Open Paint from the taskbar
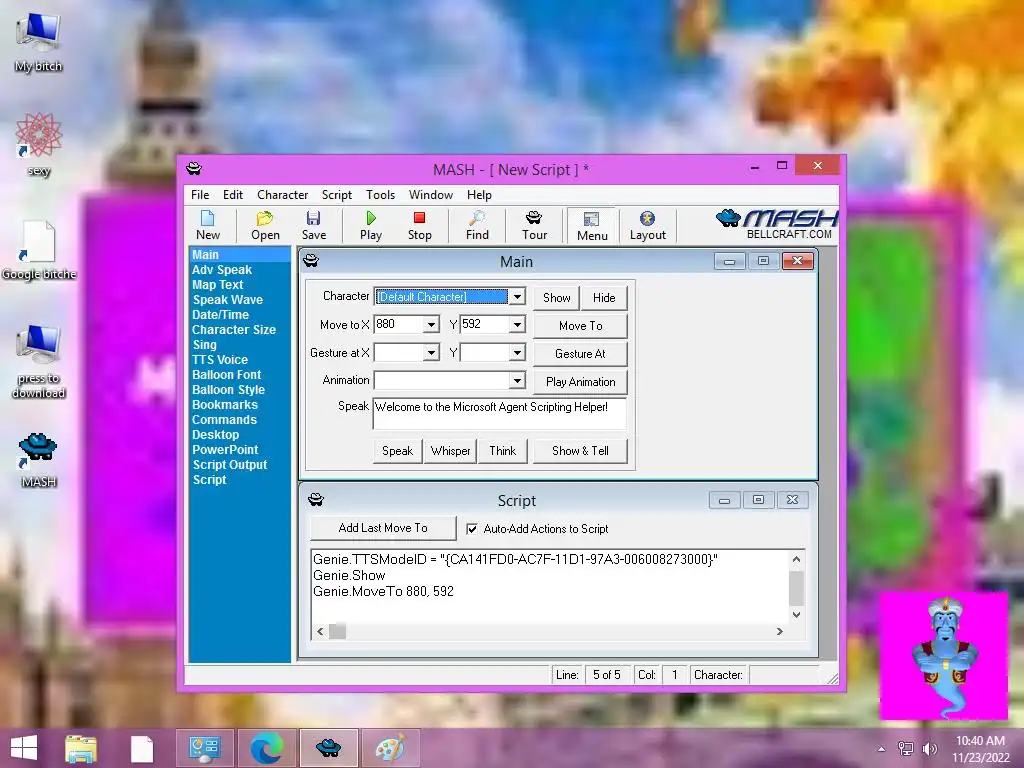The height and width of the screenshot is (768, 1024). coord(391,748)
